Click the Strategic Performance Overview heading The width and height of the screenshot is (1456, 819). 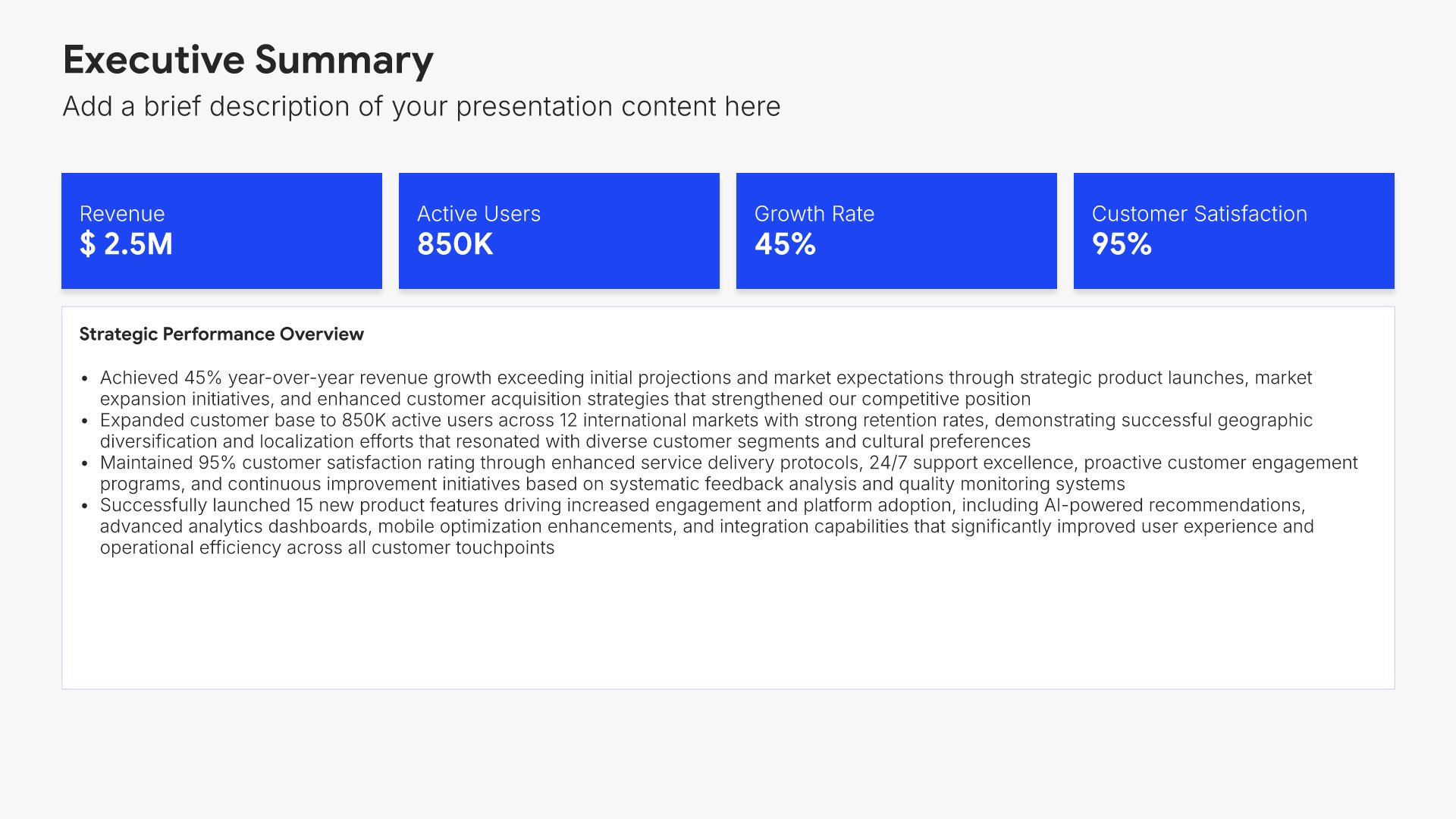click(x=221, y=334)
